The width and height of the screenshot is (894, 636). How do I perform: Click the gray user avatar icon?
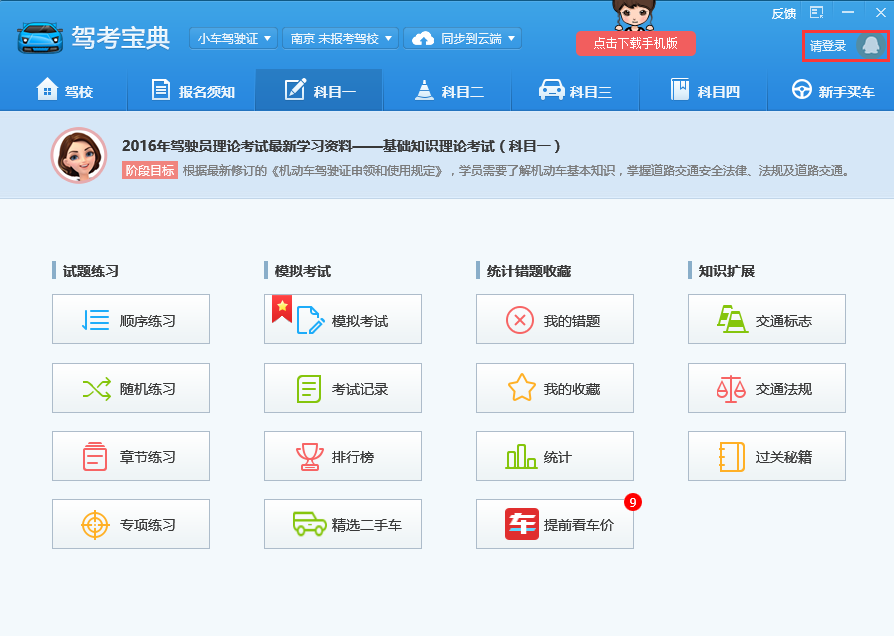(871, 45)
